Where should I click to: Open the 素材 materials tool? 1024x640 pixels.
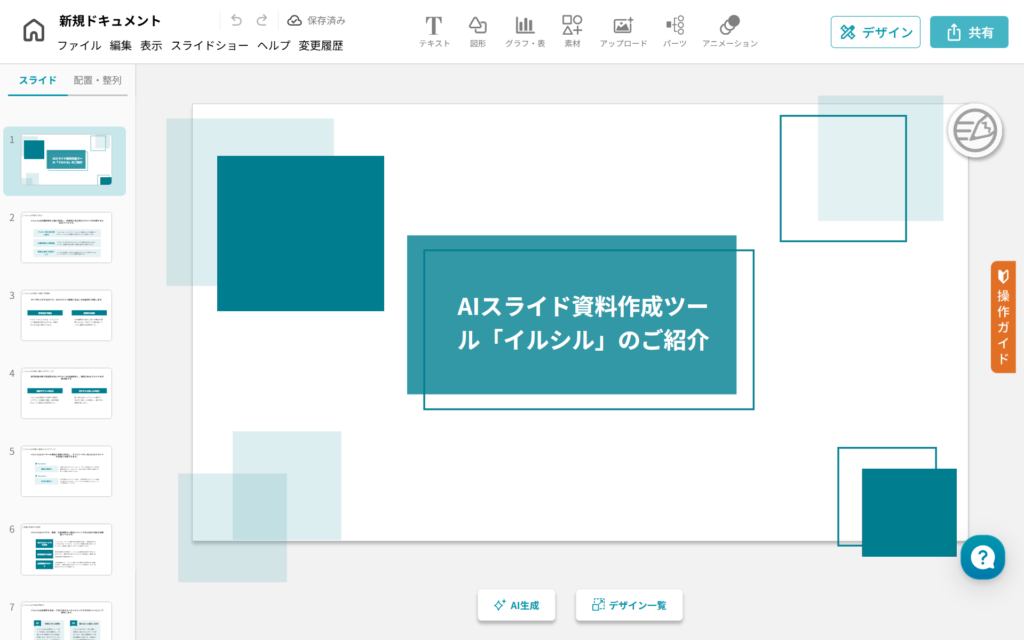572,31
